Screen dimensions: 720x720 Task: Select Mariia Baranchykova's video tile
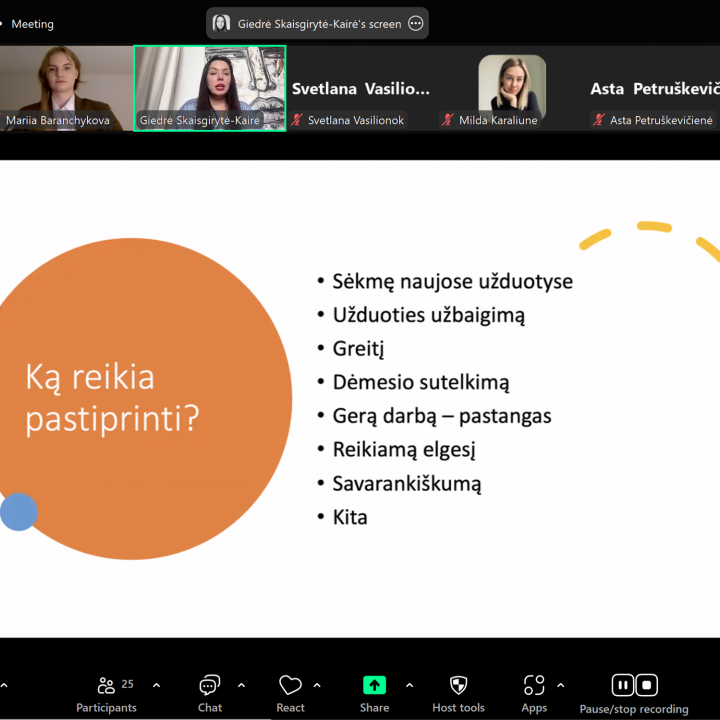(66, 88)
